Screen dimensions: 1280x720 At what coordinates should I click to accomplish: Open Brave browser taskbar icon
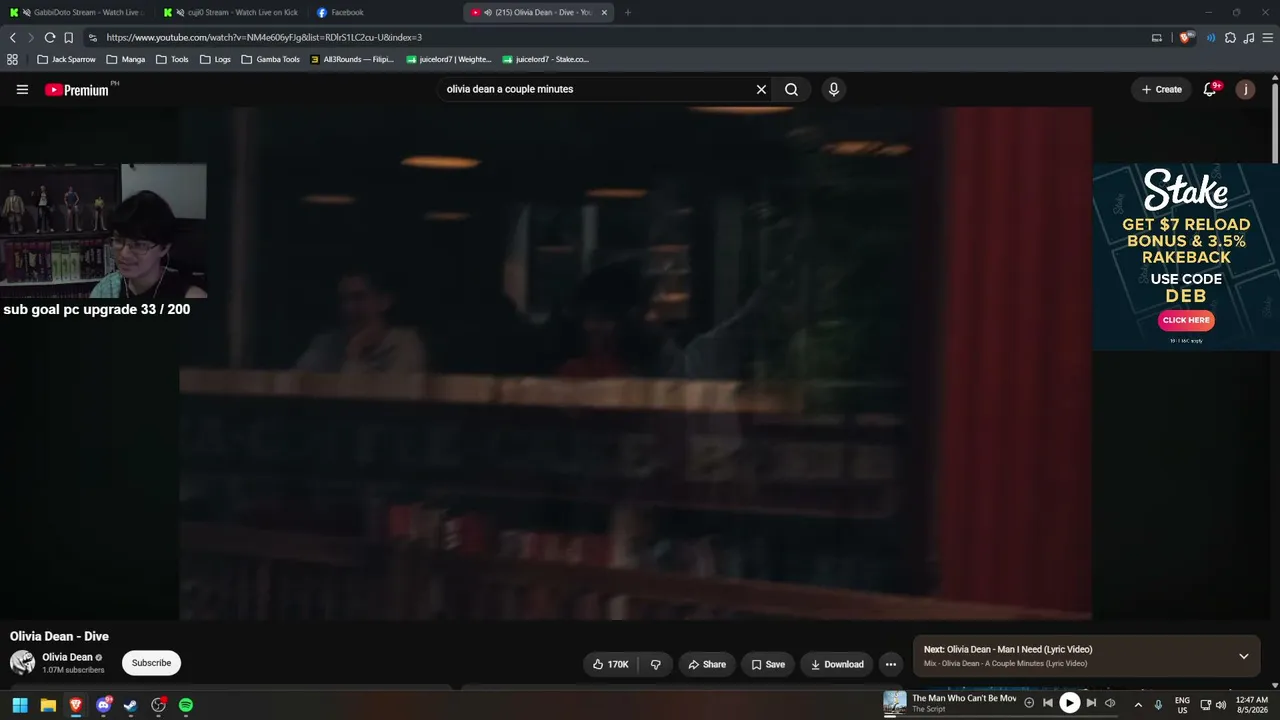click(x=75, y=705)
